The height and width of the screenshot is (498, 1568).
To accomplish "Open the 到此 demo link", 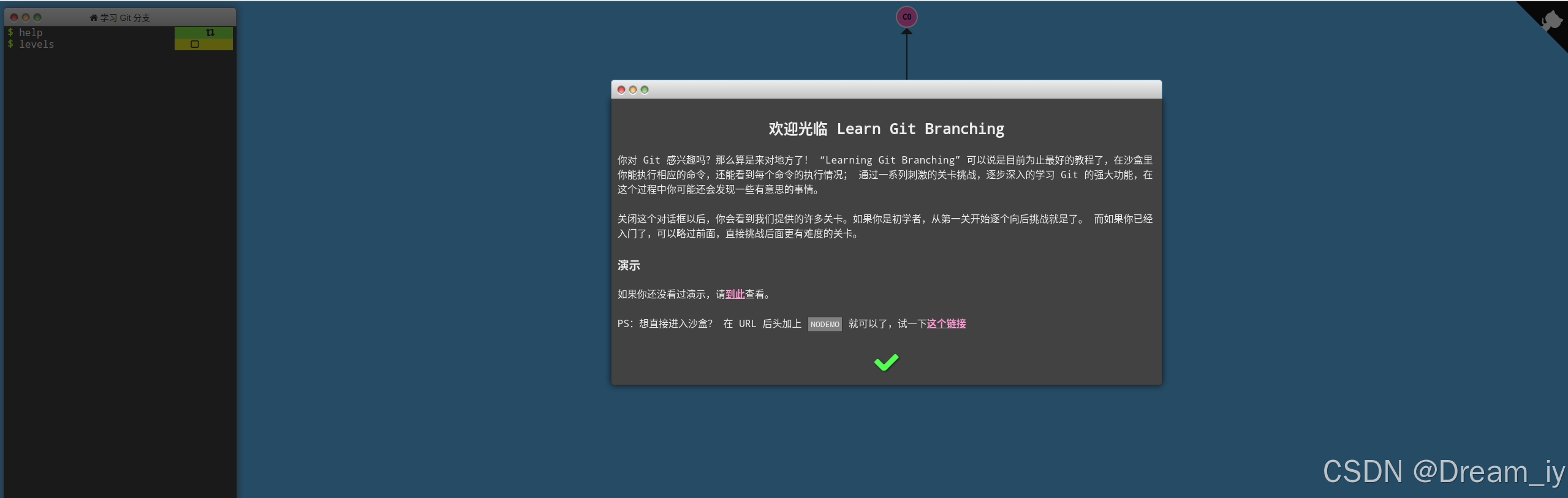I will pyautogui.click(x=735, y=295).
